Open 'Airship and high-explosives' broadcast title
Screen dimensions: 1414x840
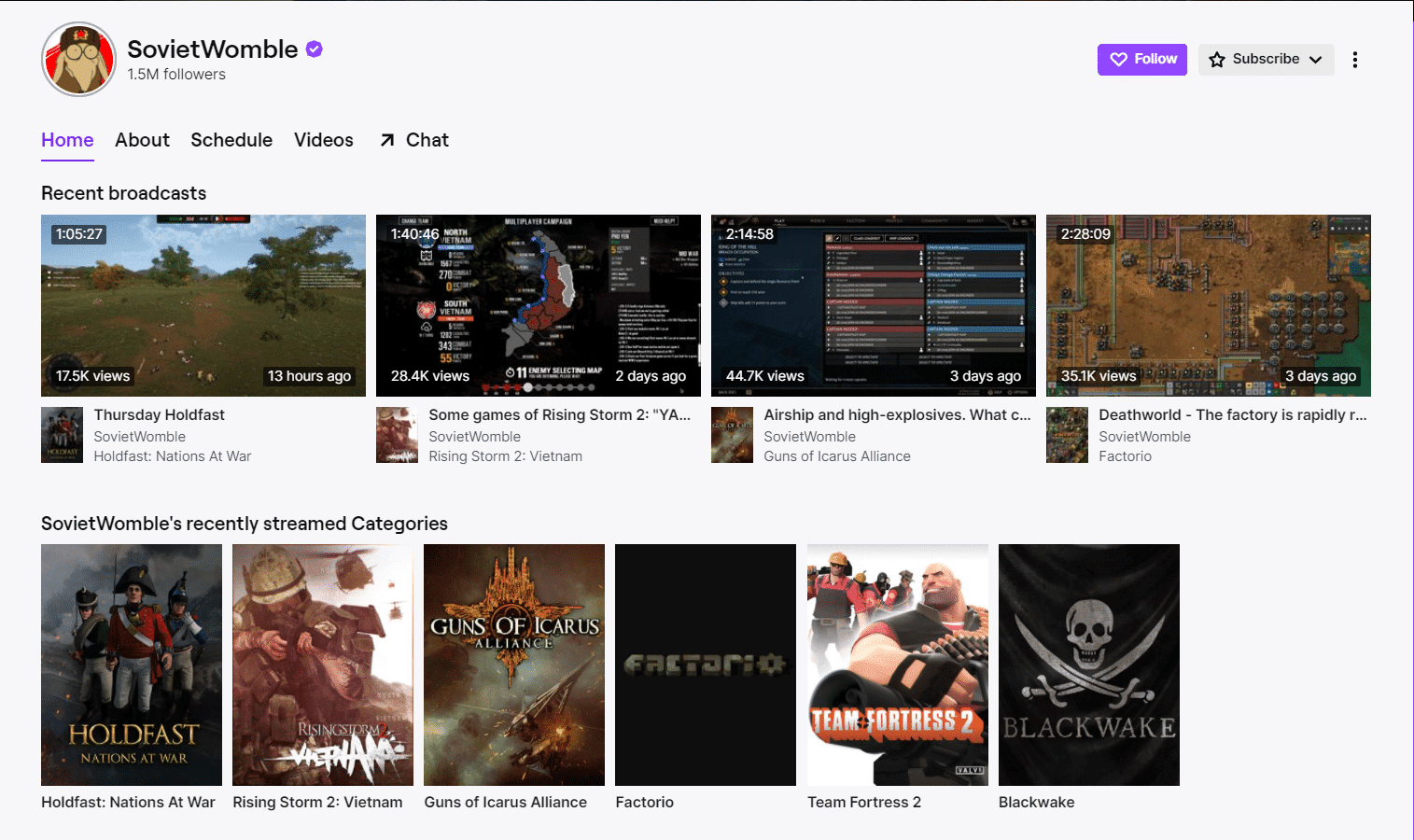(898, 414)
